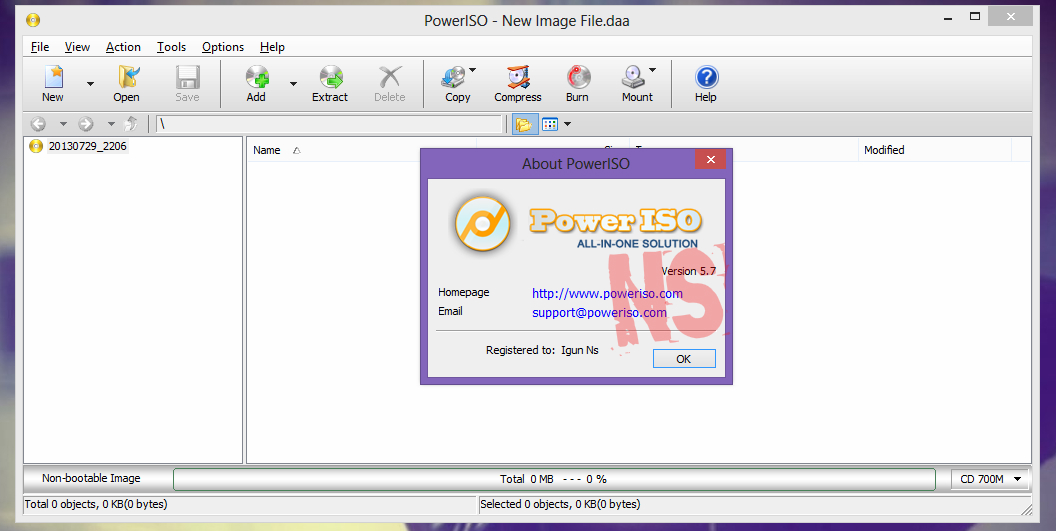Click the Up one level icon
Image resolution: width=1056 pixels, height=531 pixels.
pos(131,124)
